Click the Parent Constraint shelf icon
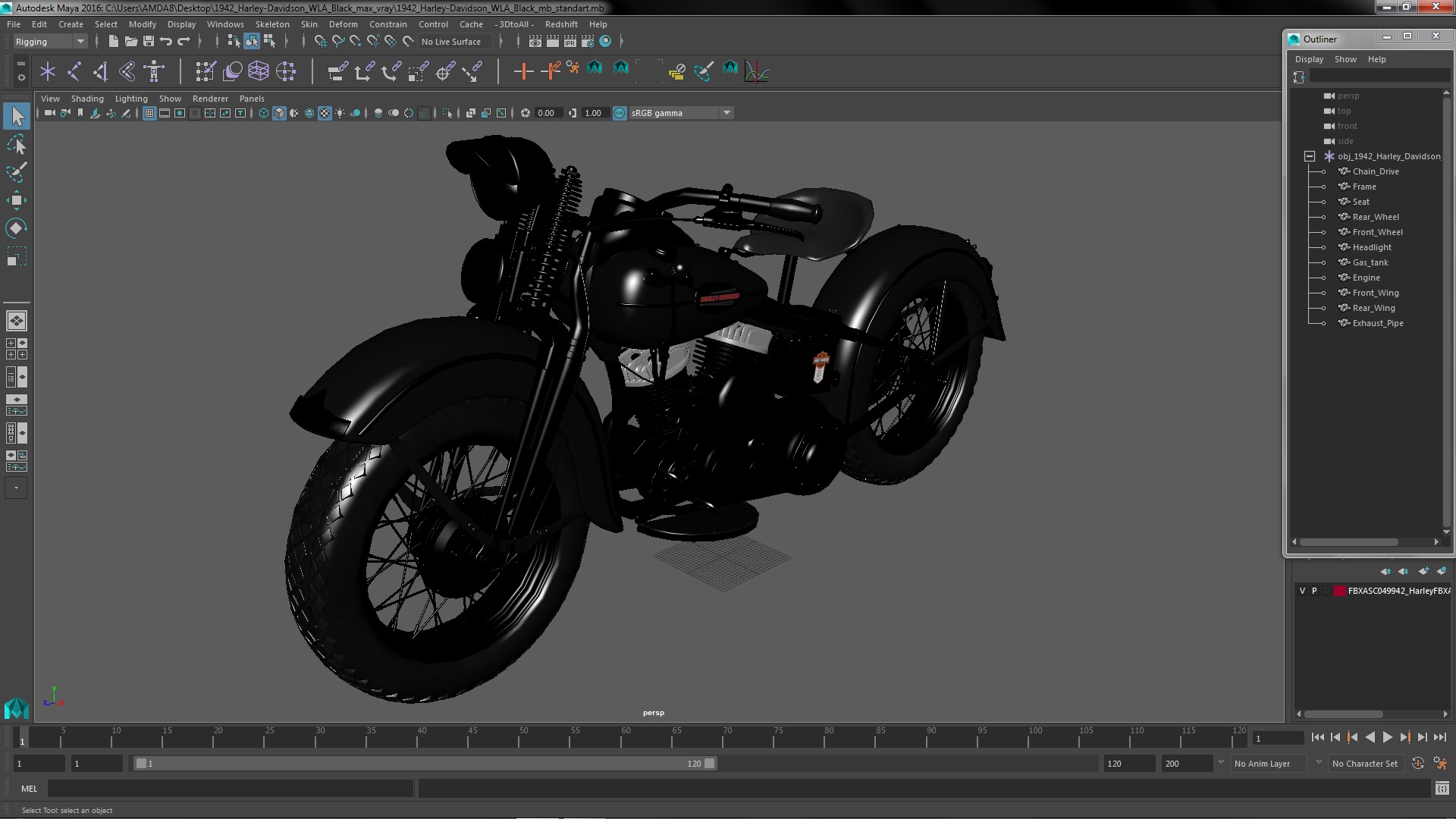Image resolution: width=1456 pixels, height=819 pixels. coord(338,71)
